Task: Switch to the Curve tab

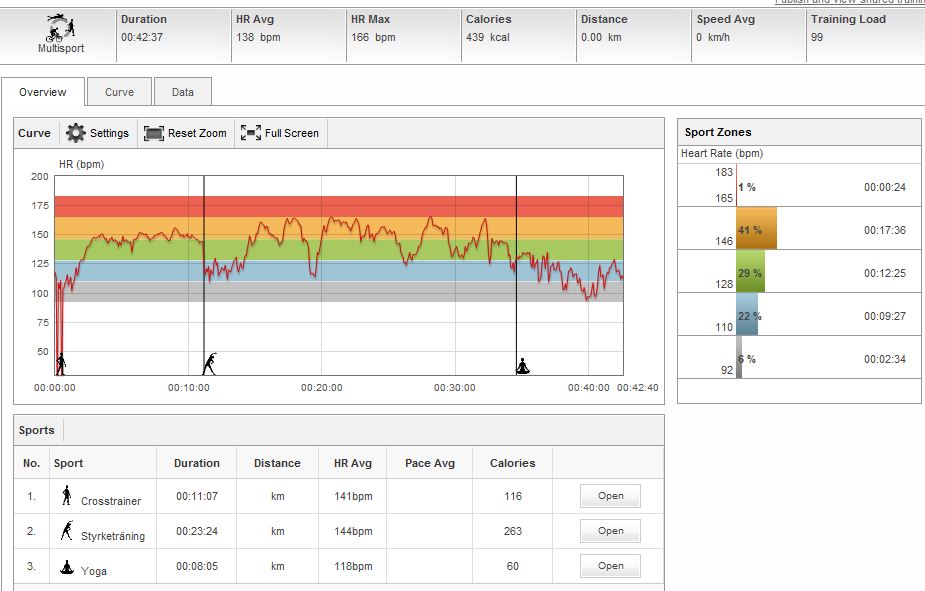Action: (119, 92)
